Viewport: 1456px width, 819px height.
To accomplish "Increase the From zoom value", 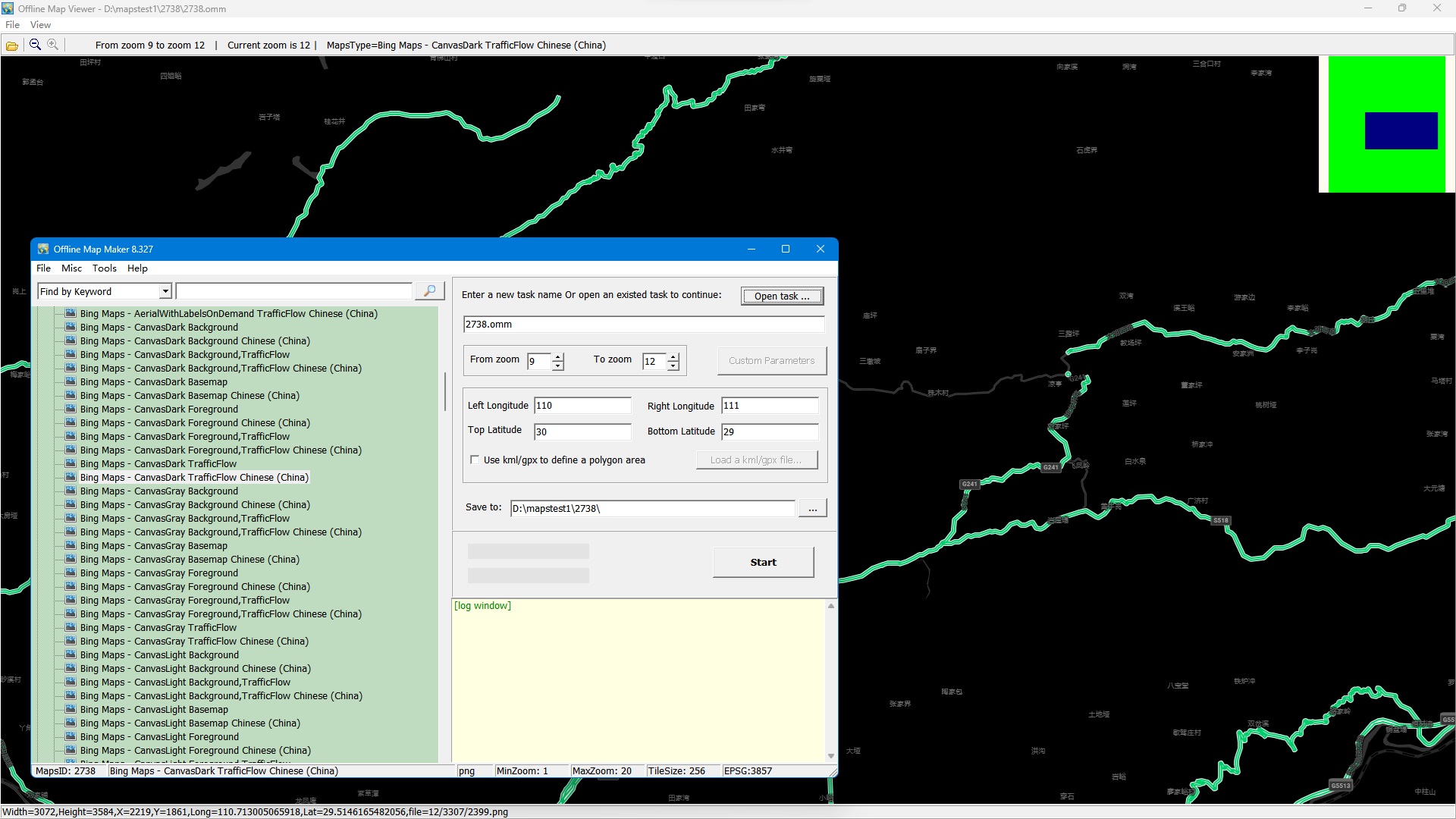I will coord(558,356).
